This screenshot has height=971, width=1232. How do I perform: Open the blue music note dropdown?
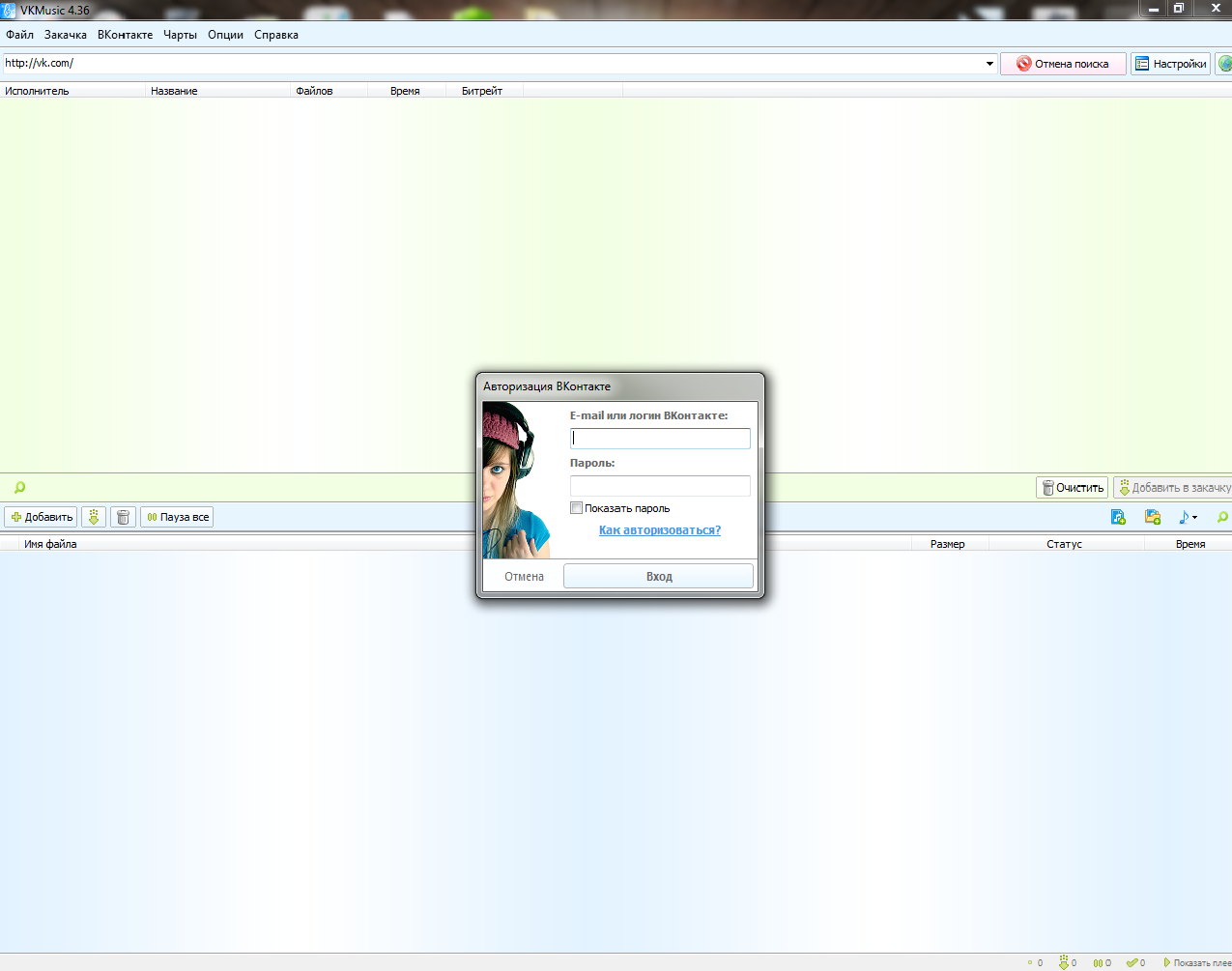1188,517
